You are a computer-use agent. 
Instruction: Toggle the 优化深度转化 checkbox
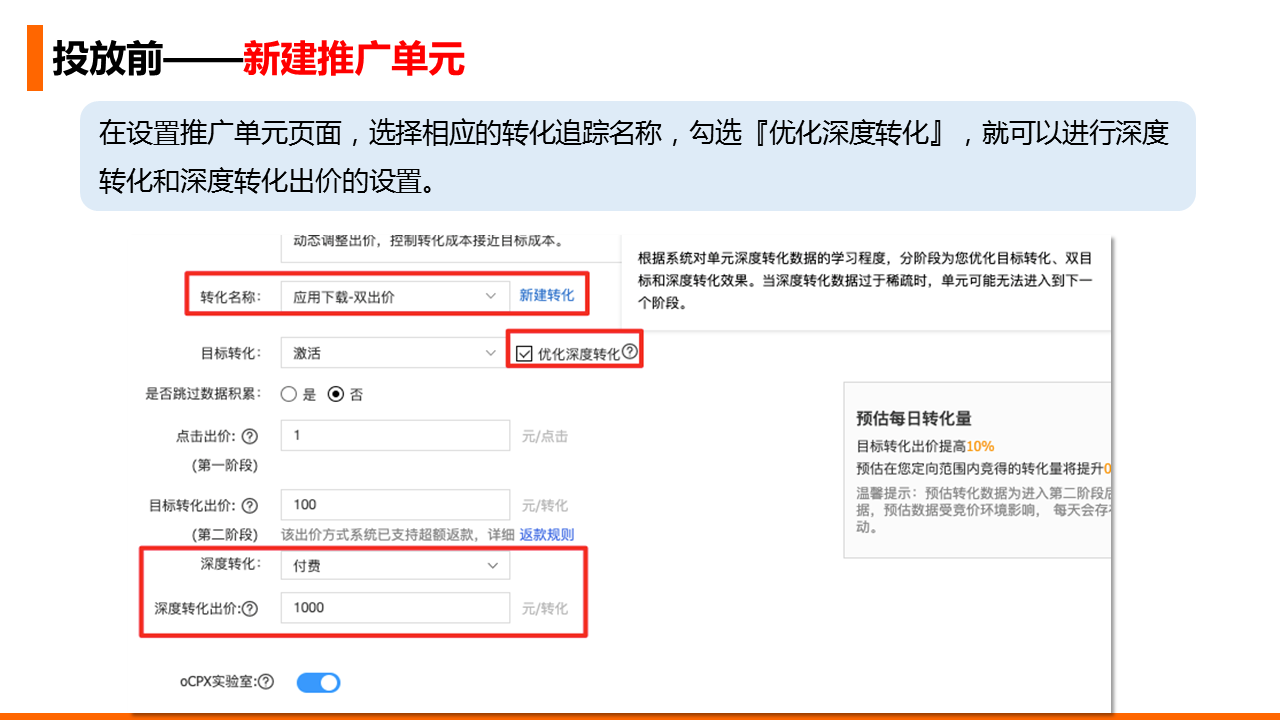(524, 353)
